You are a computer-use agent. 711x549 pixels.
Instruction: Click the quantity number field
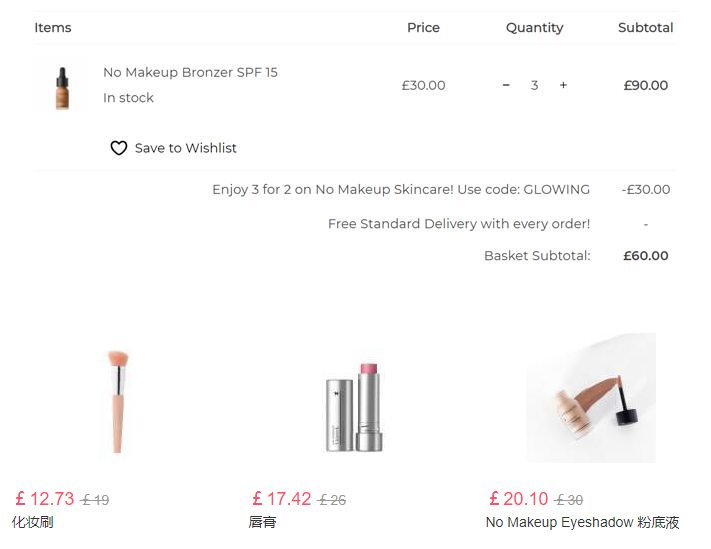pyautogui.click(x=534, y=86)
